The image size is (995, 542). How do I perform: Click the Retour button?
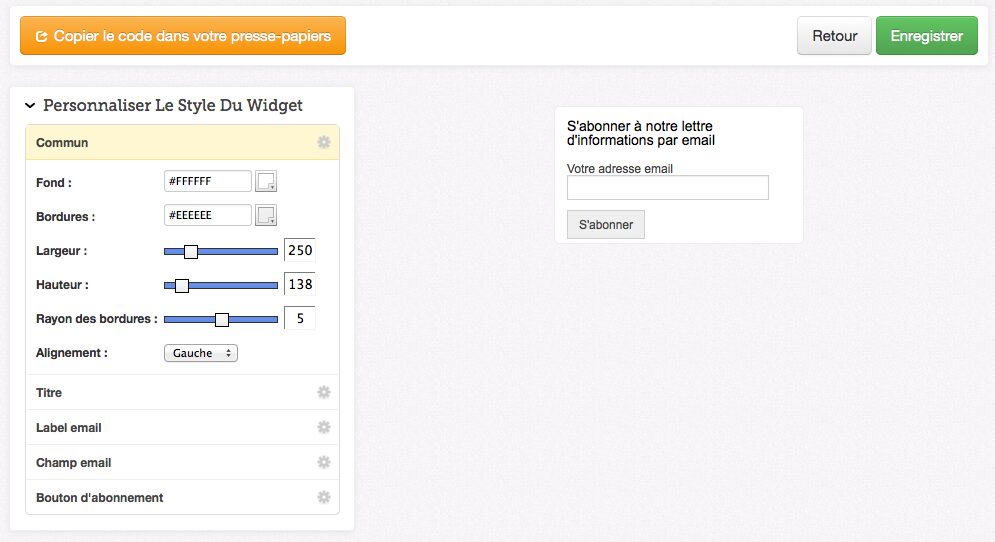coord(834,36)
